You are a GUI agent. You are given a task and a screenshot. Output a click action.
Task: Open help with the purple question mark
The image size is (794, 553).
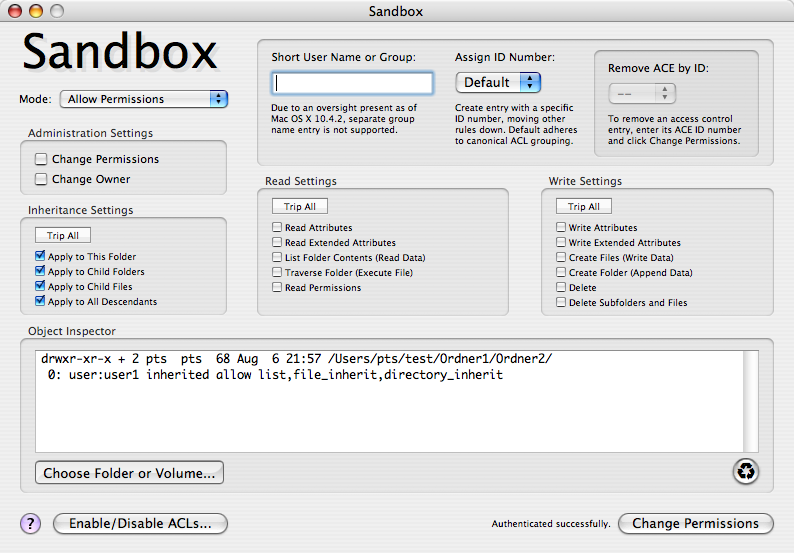click(x=31, y=523)
